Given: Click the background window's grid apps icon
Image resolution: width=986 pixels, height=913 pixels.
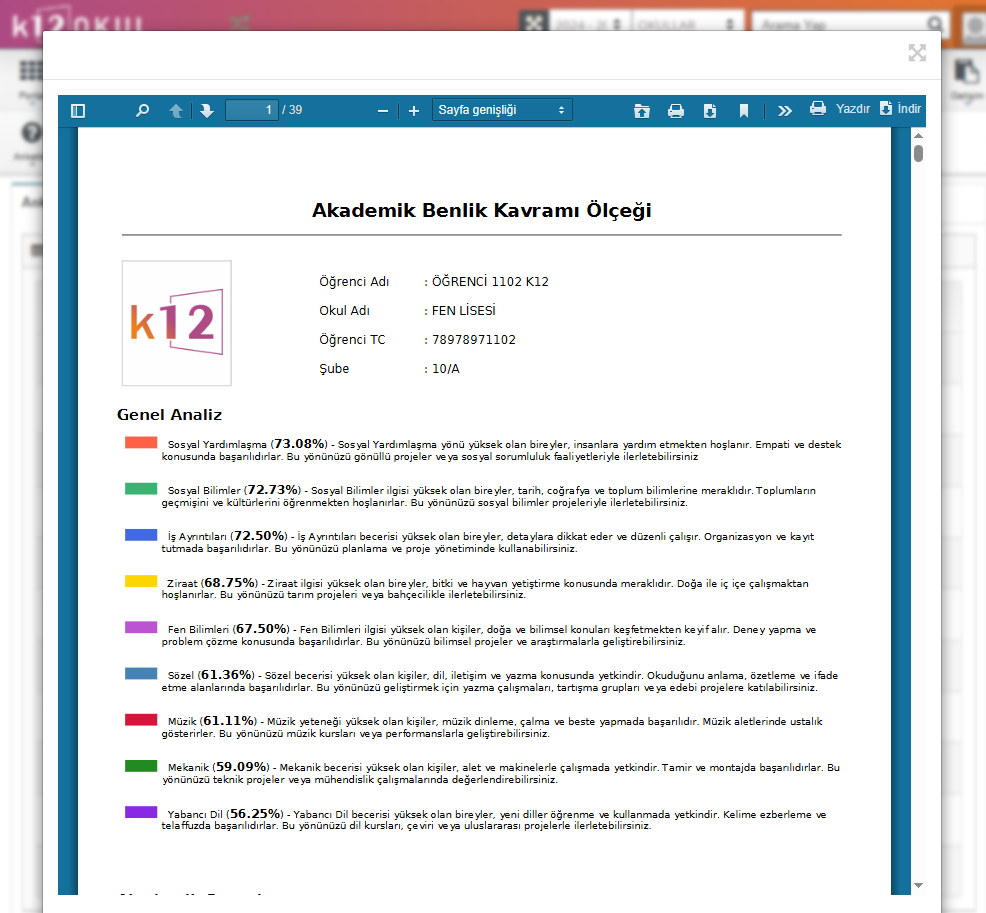Looking at the screenshot, I should tap(31, 70).
